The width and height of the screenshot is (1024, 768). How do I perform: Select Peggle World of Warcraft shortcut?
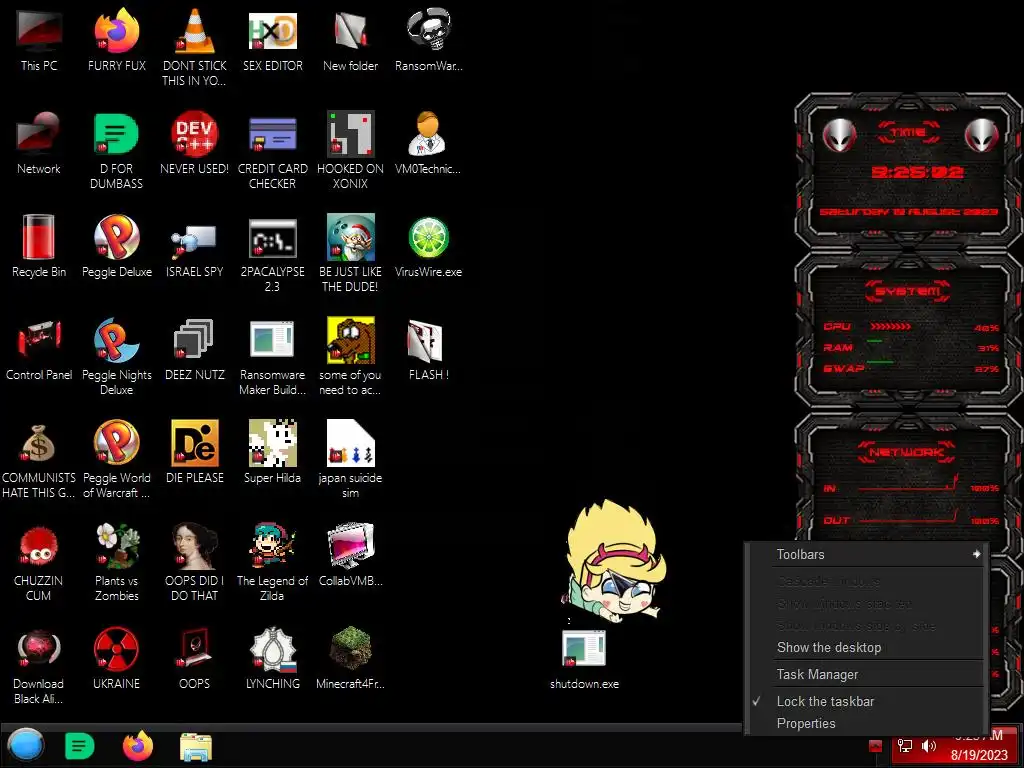(x=116, y=443)
